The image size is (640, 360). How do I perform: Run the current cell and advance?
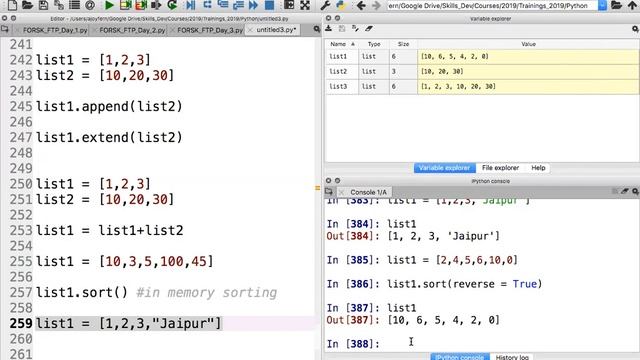pos(141,5)
